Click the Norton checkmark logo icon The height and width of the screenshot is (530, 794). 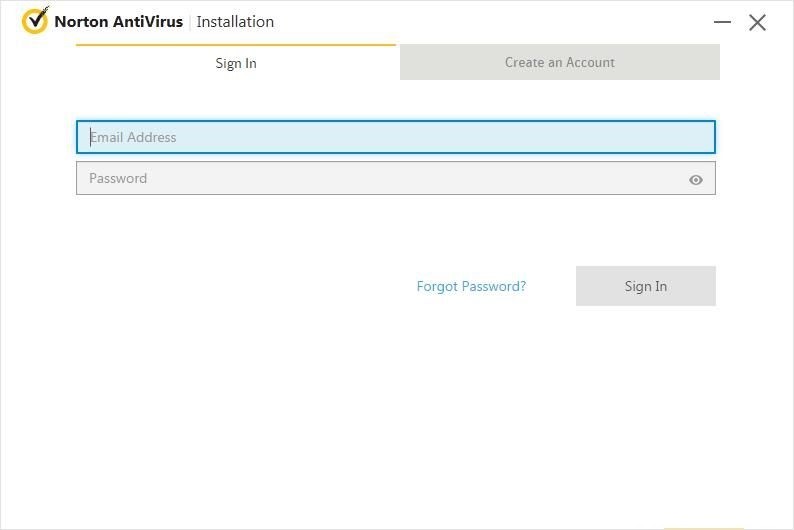35,21
